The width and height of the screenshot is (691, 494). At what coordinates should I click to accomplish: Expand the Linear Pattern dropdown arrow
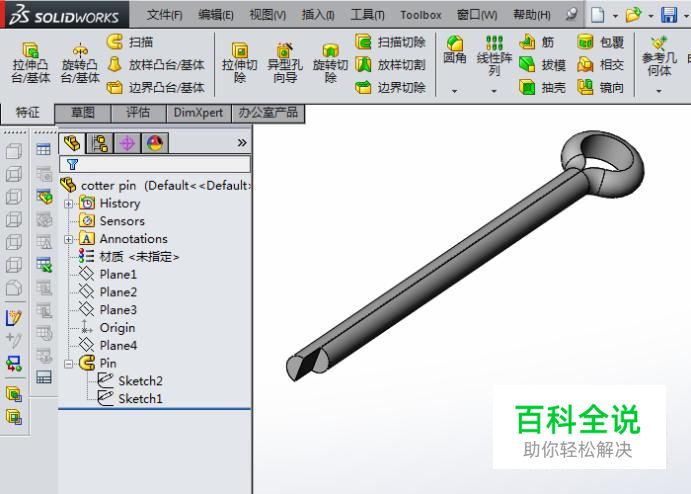pos(494,91)
